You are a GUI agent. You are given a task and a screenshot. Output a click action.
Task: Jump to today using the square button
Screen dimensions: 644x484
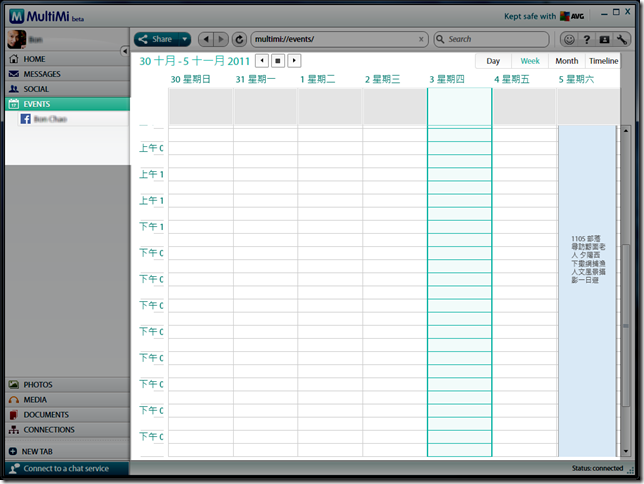[278, 61]
